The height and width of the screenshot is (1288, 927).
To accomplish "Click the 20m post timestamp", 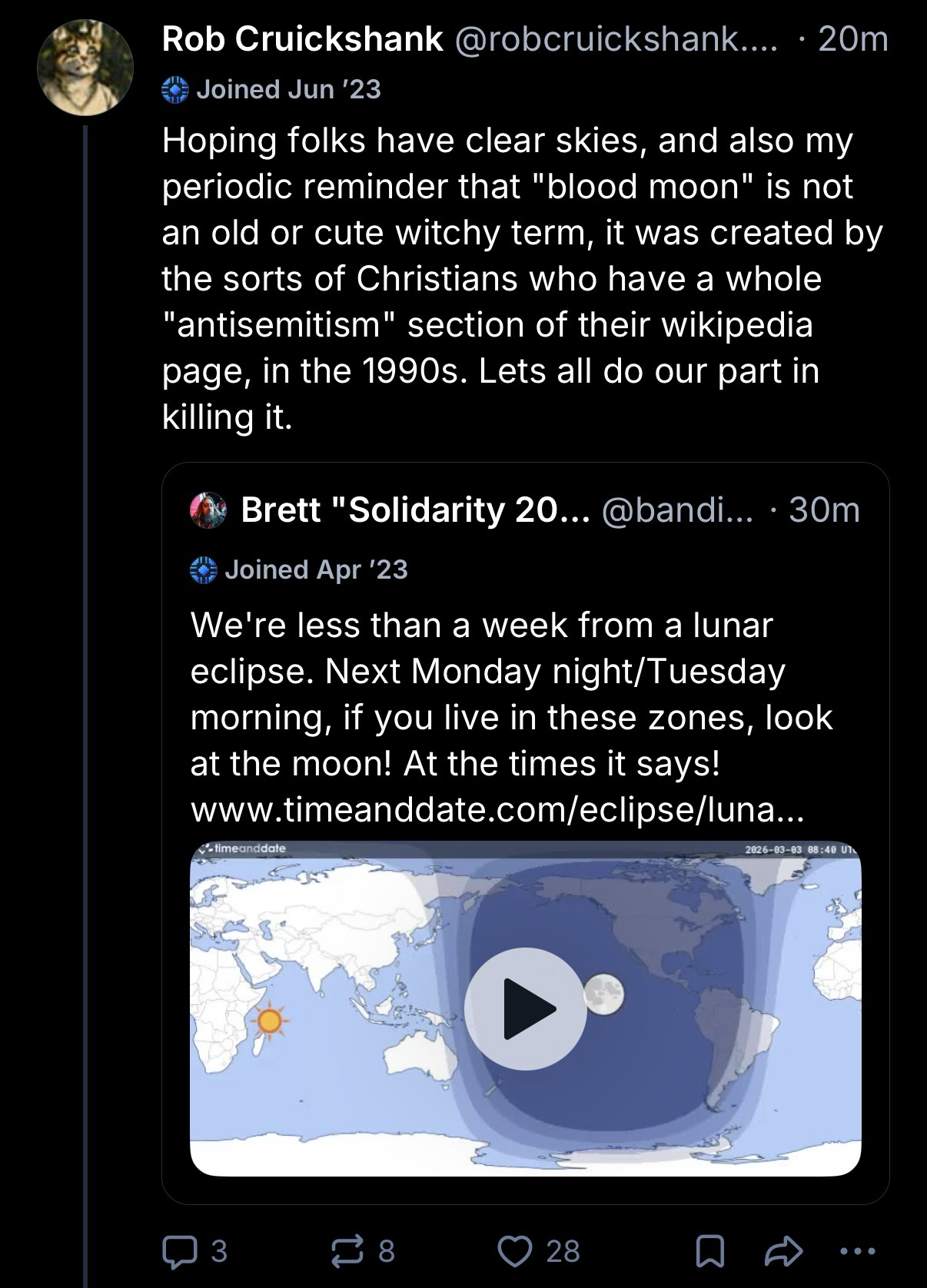I will tap(853, 39).
